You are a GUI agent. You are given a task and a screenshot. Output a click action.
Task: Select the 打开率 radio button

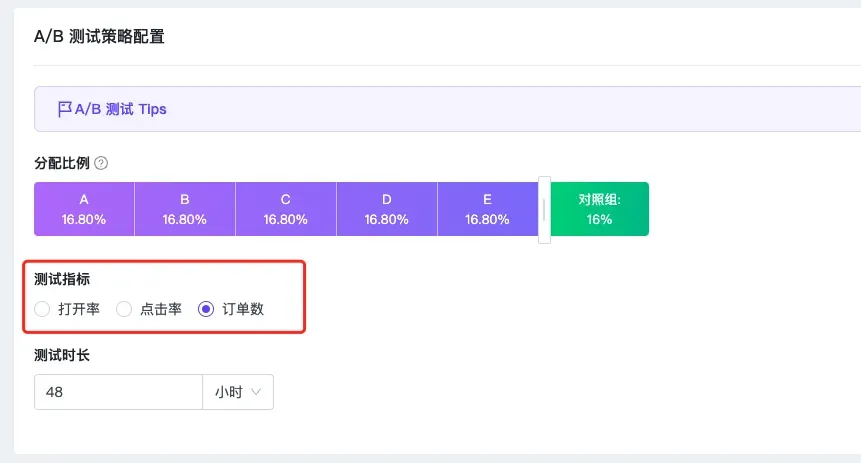click(42, 309)
